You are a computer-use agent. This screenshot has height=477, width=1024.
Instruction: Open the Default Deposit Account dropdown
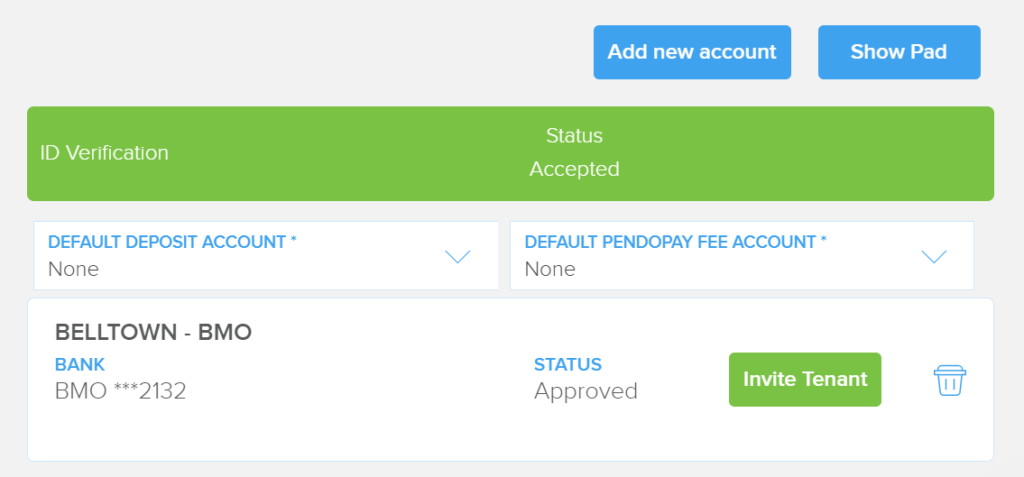point(266,255)
